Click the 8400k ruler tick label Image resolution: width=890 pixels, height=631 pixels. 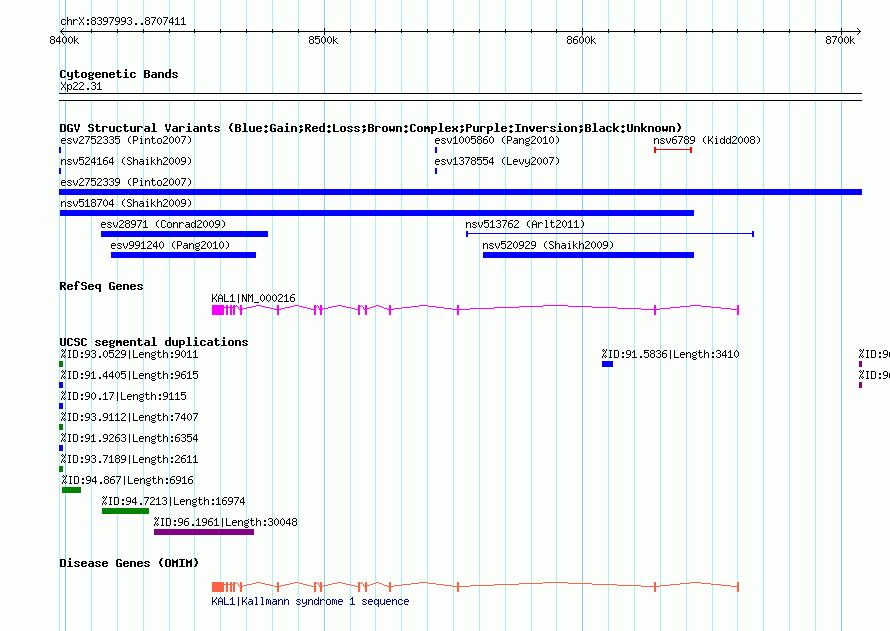coord(64,40)
